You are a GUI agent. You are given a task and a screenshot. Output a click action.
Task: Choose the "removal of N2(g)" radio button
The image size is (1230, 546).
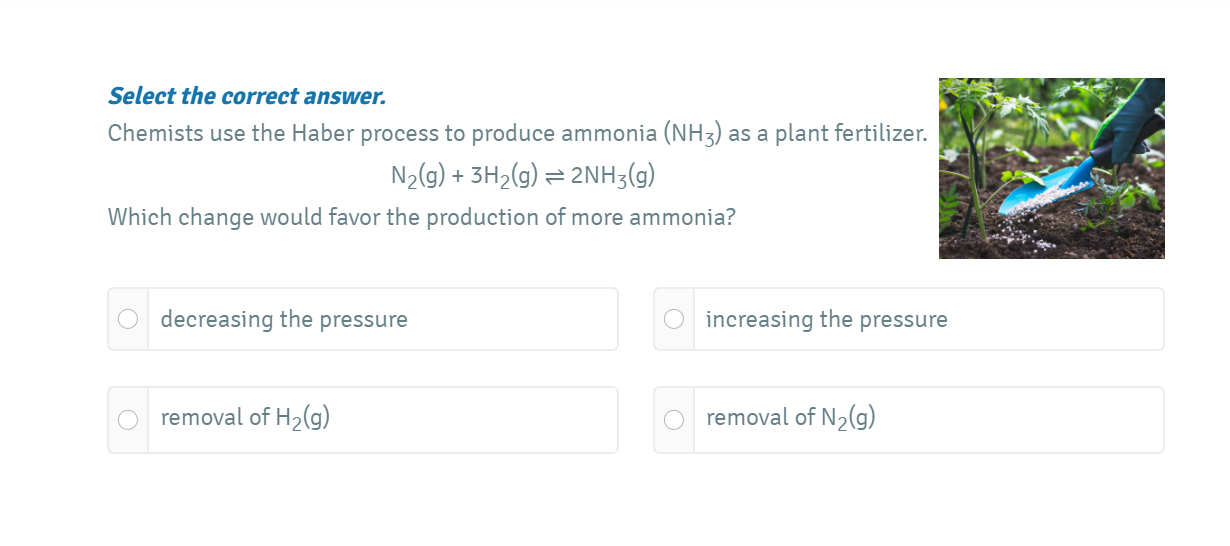[674, 420]
